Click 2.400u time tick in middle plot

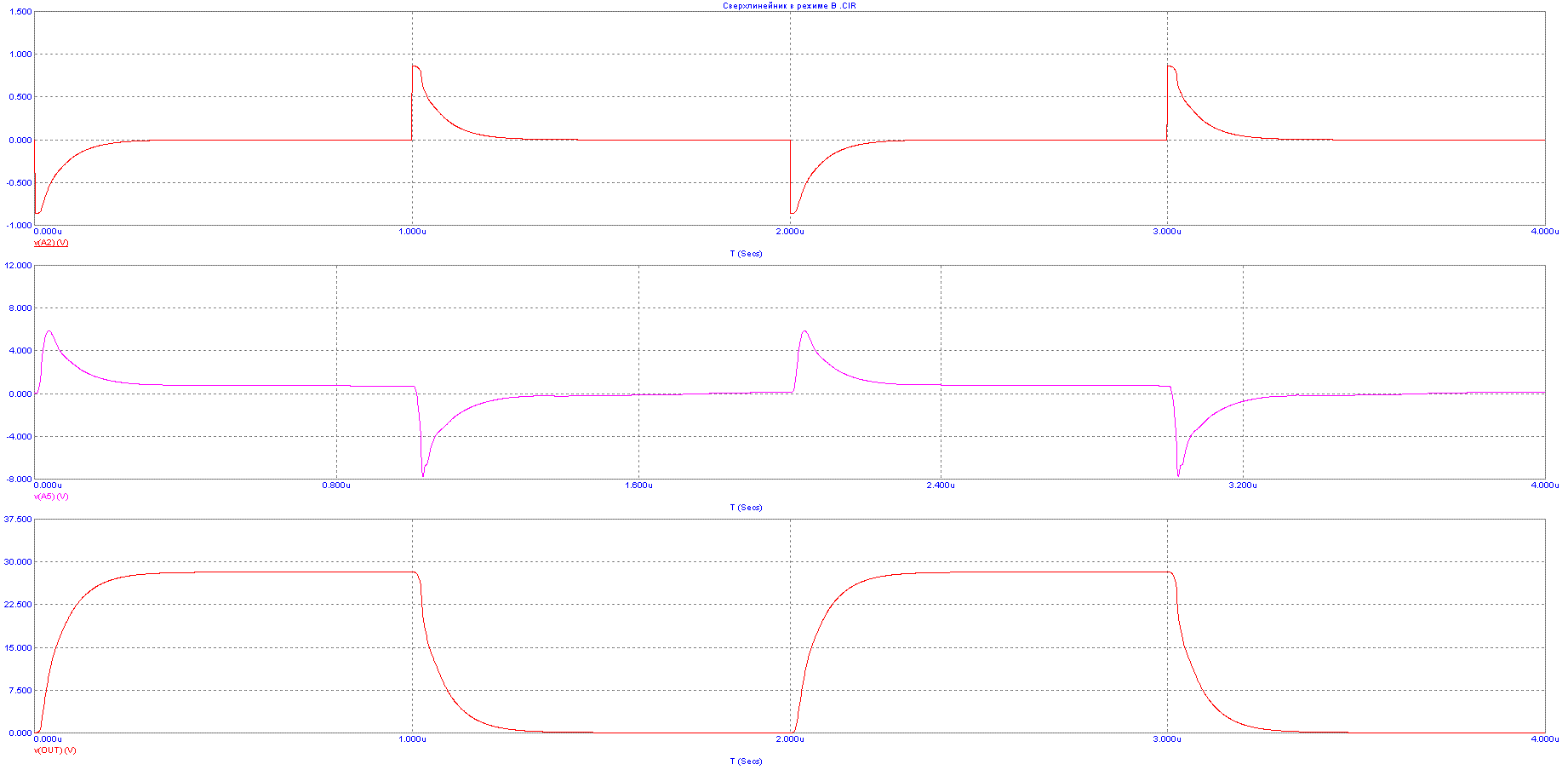click(941, 486)
